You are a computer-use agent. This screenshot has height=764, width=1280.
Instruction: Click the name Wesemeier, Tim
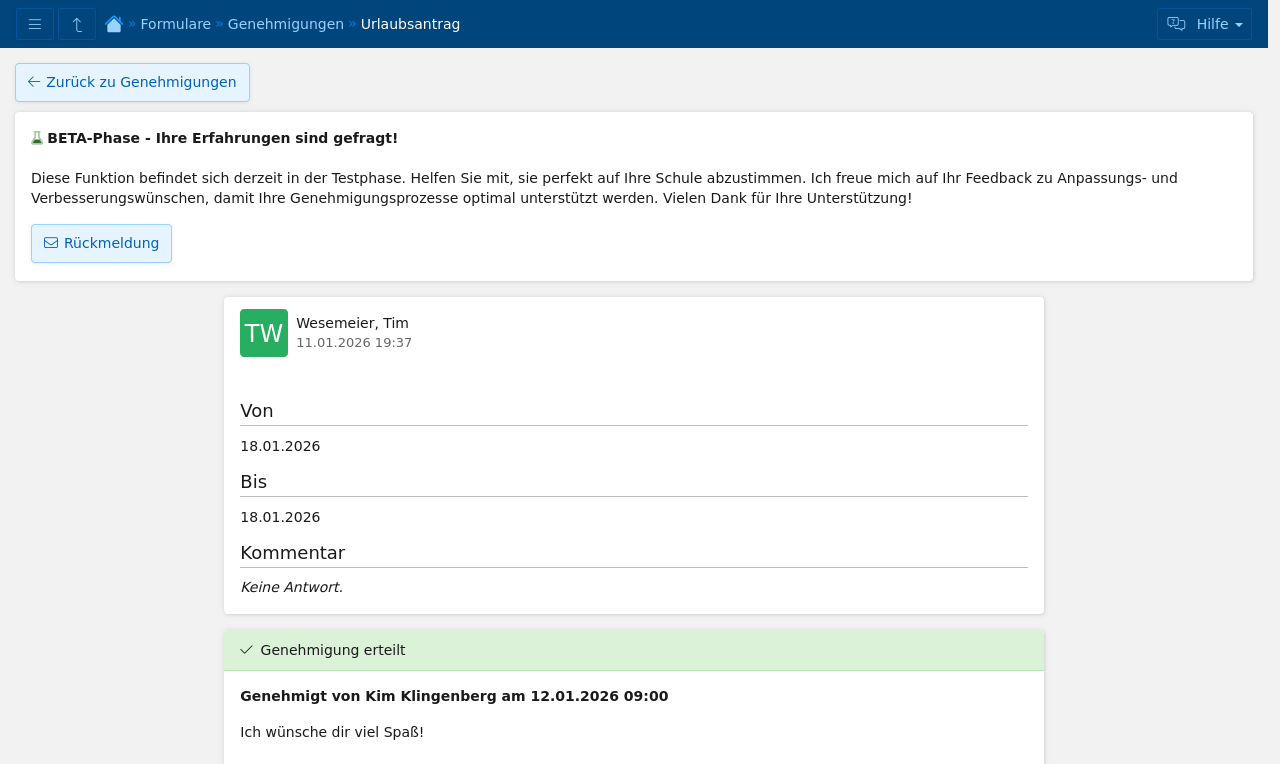[x=352, y=323]
